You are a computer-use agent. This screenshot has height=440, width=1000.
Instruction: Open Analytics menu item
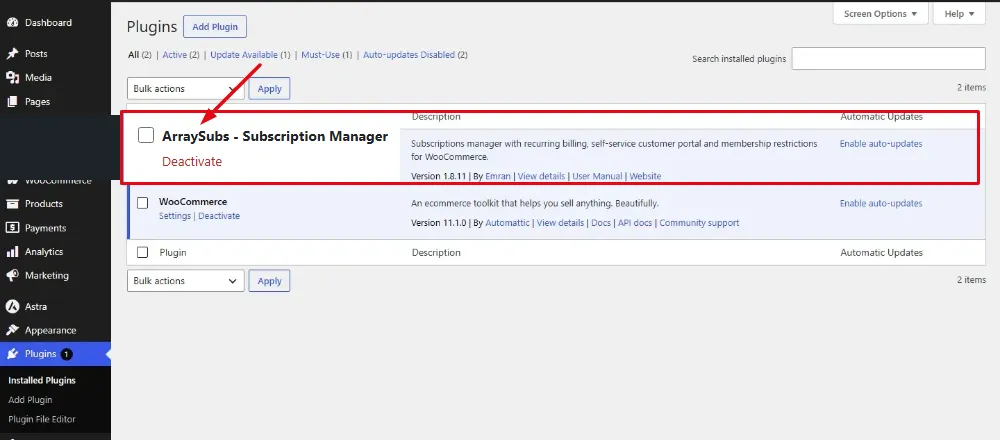44,251
